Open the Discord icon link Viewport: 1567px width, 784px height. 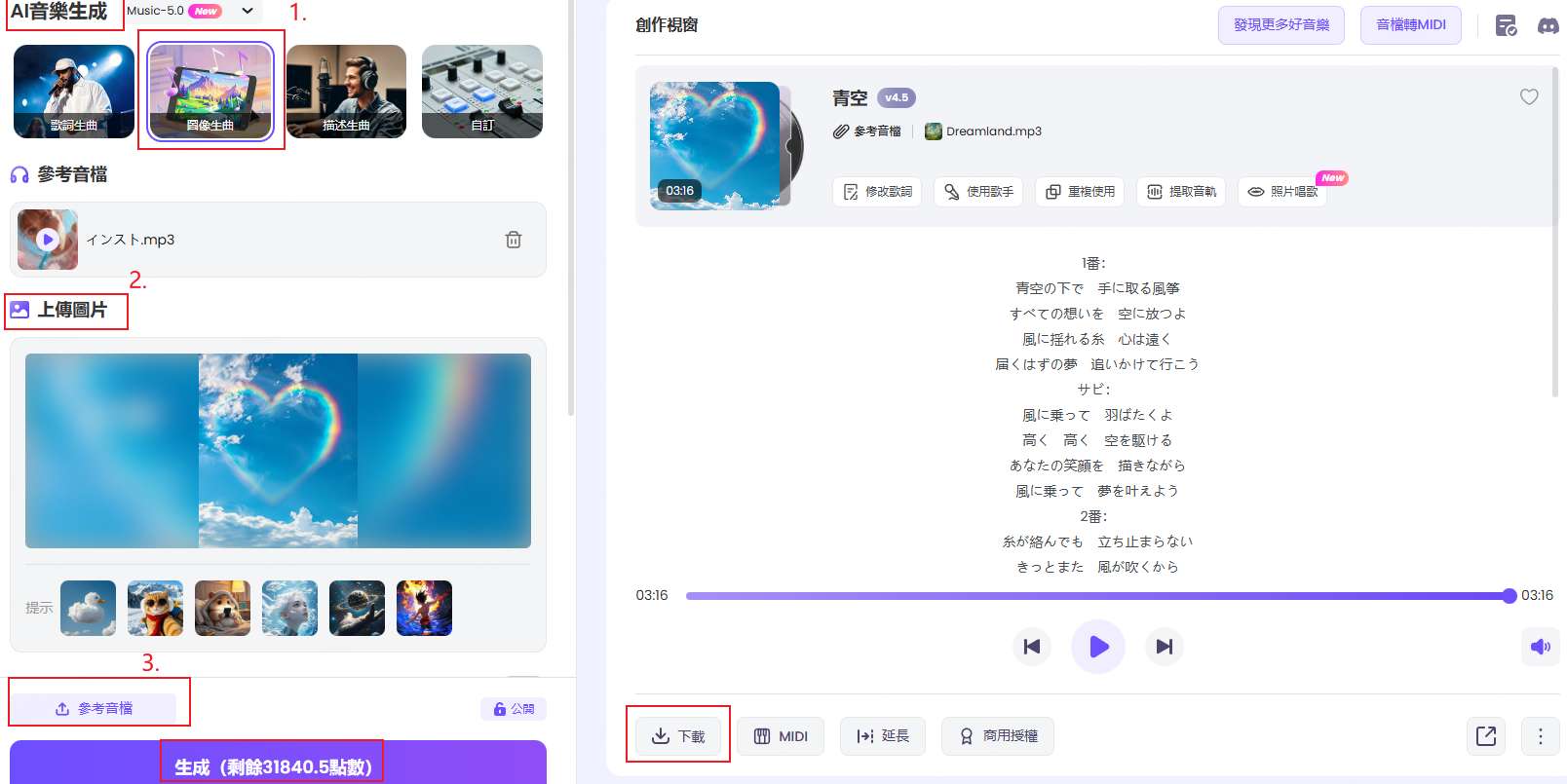(1548, 25)
